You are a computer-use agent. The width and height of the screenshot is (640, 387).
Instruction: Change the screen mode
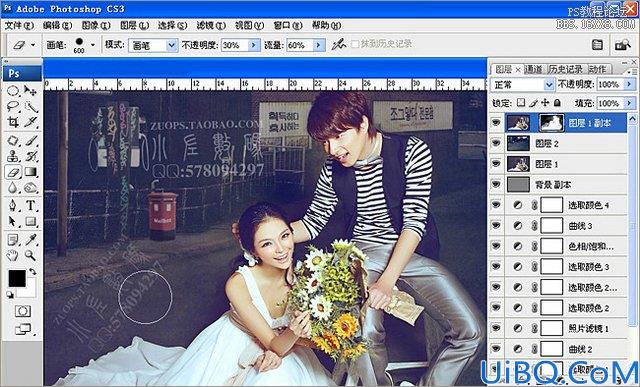[22, 329]
